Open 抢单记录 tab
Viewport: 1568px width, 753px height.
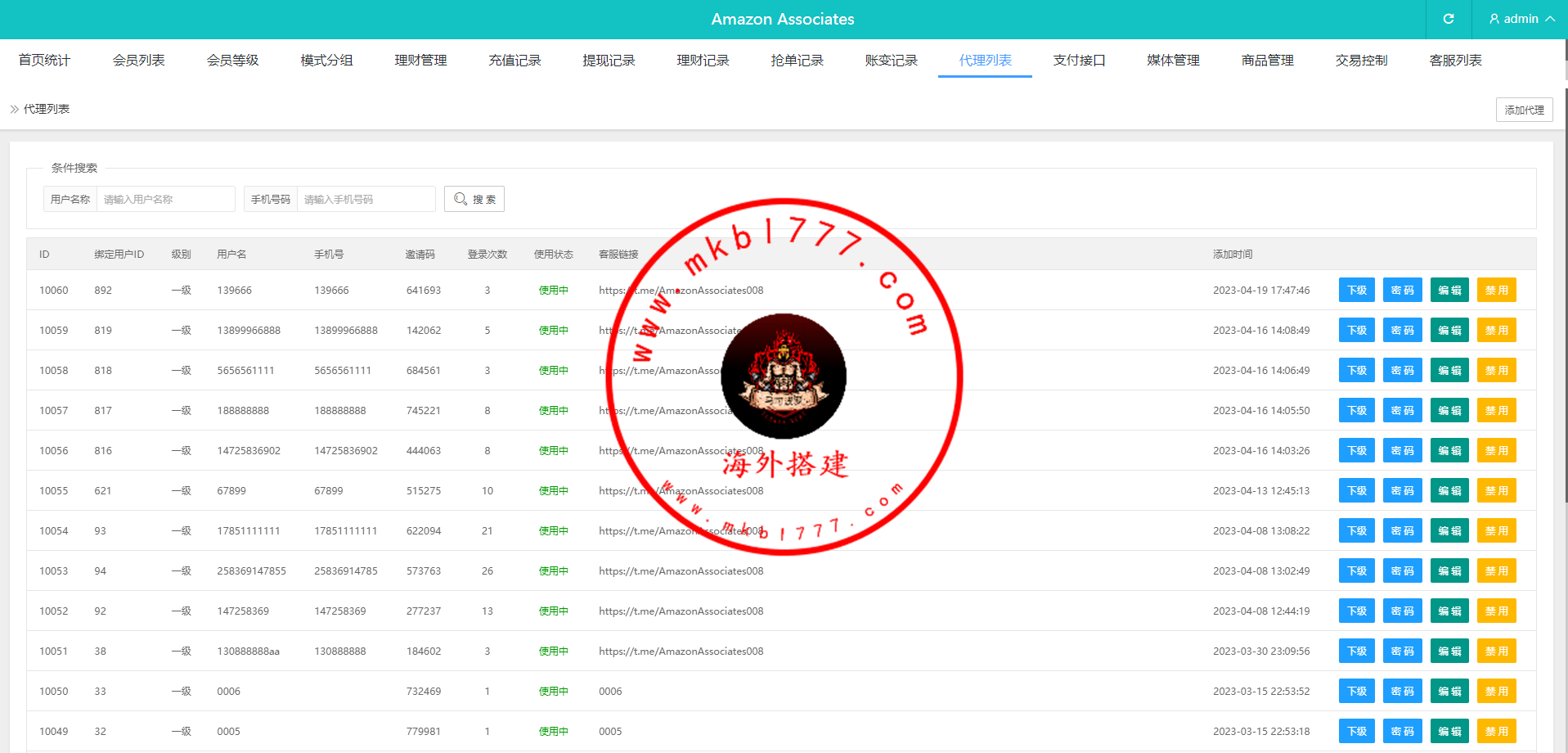(797, 60)
